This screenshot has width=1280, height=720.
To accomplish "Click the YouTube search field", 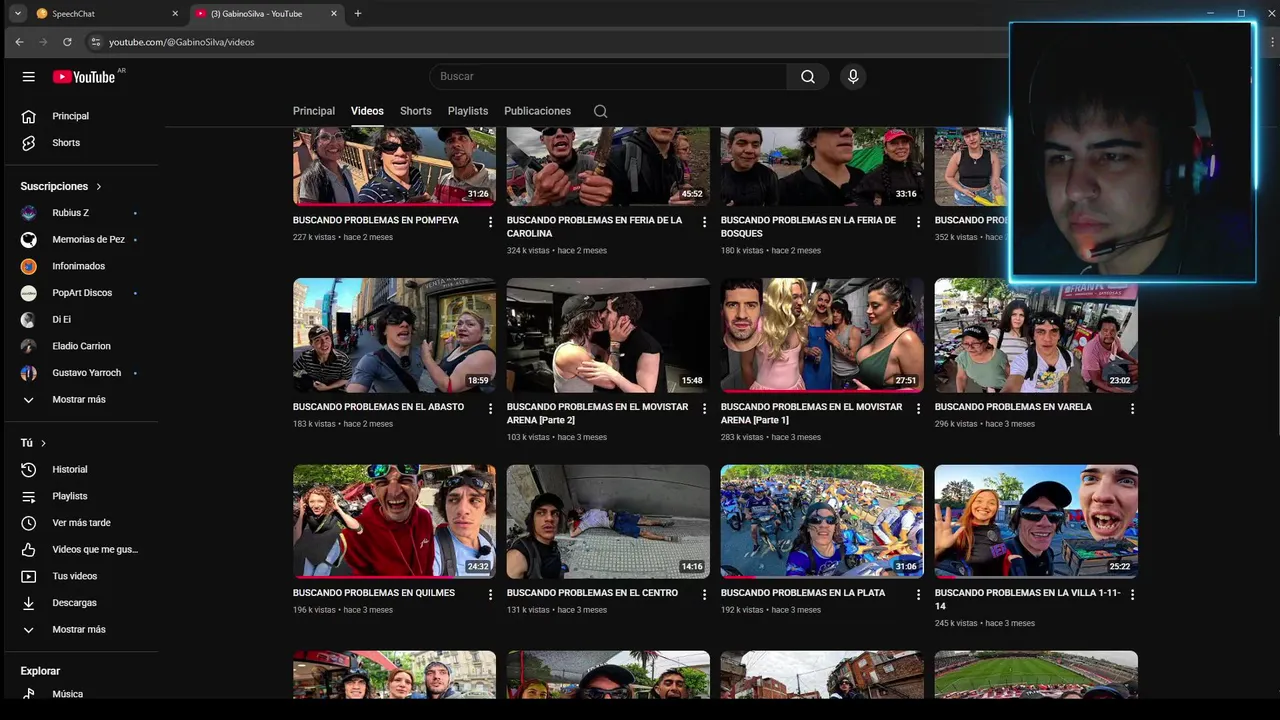I will tap(608, 77).
